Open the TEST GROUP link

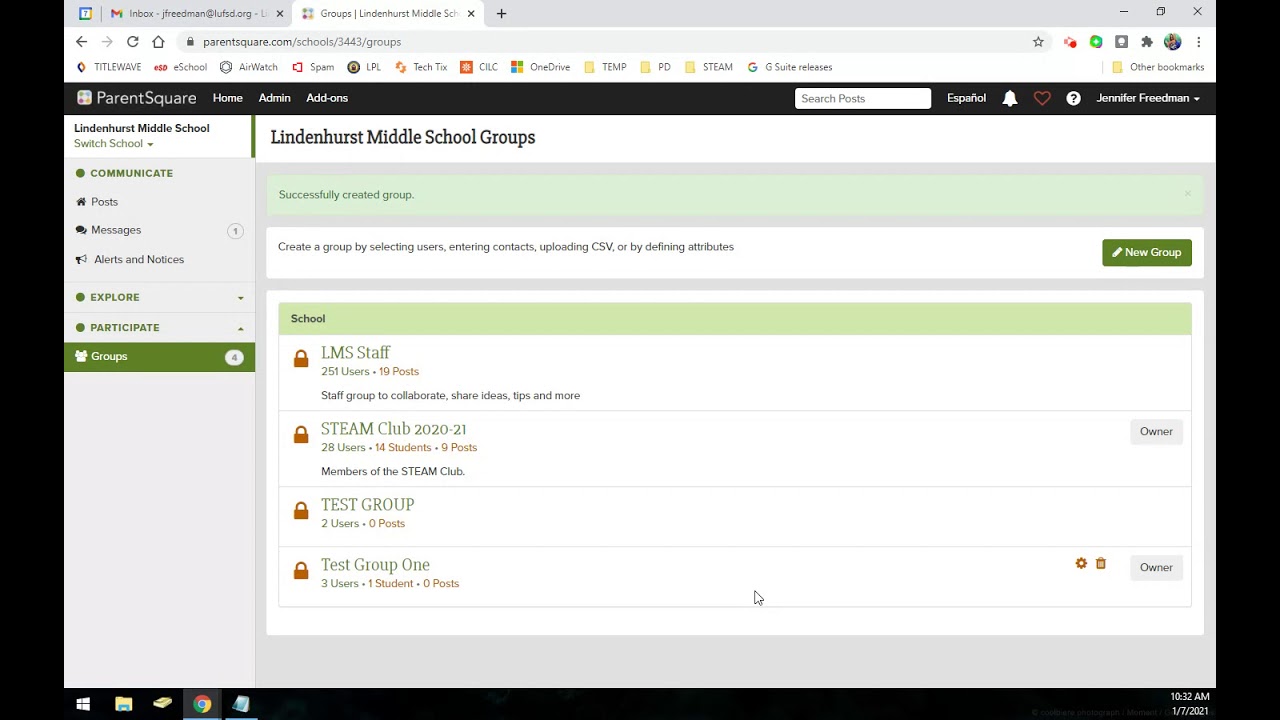[x=367, y=505]
